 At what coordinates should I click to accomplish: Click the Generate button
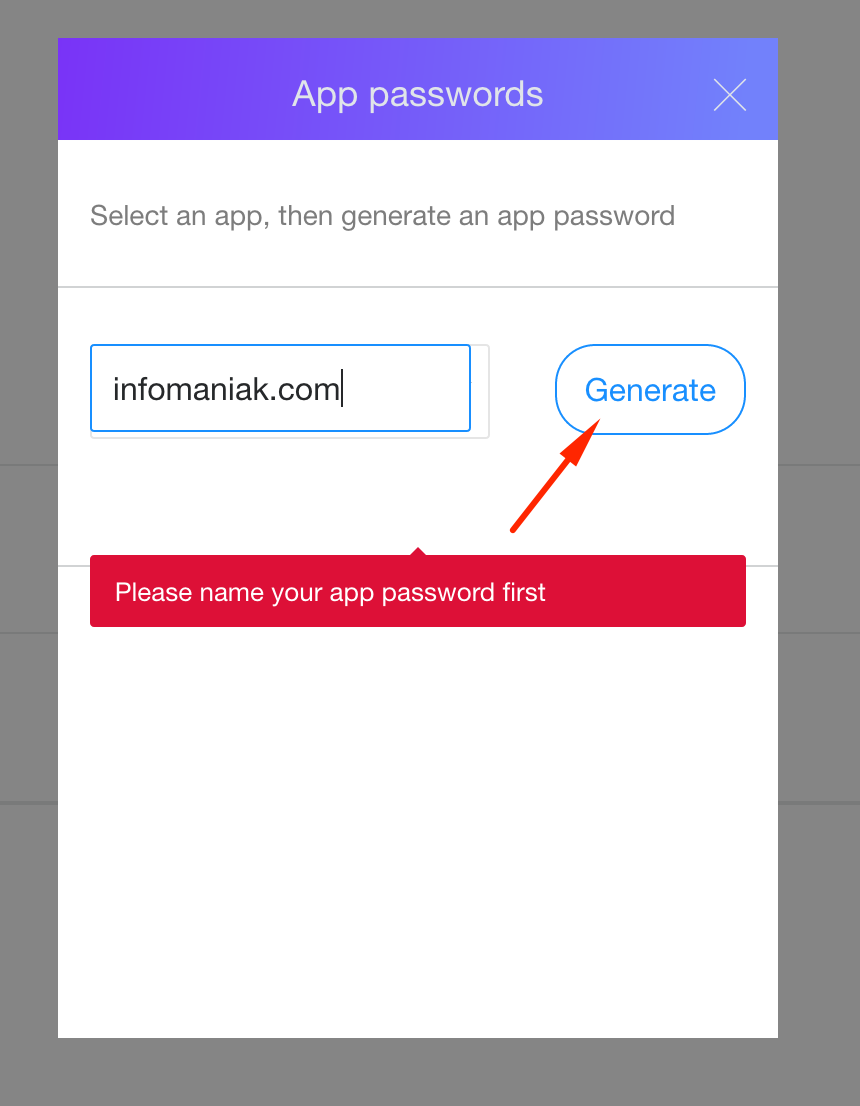coord(650,390)
